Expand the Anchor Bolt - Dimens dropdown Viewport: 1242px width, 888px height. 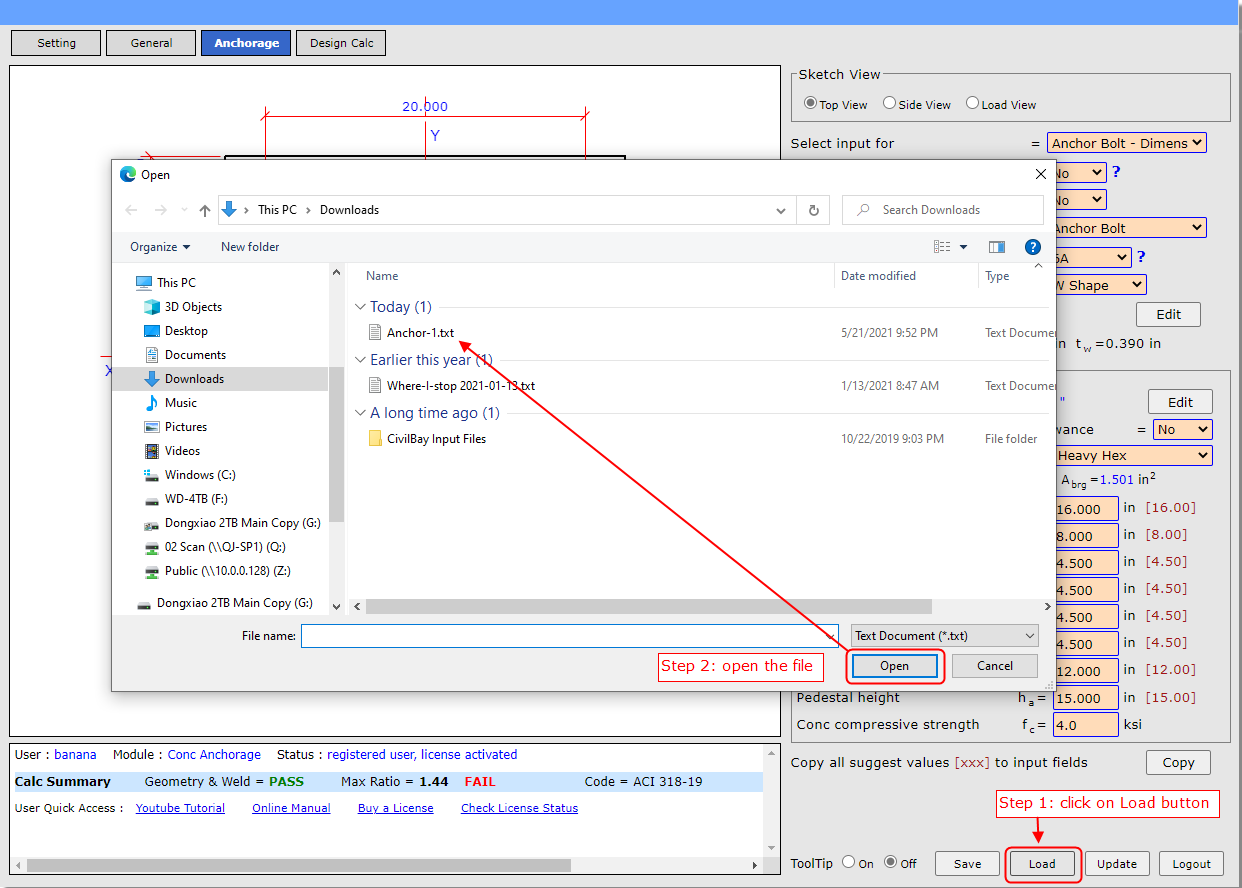click(1126, 143)
